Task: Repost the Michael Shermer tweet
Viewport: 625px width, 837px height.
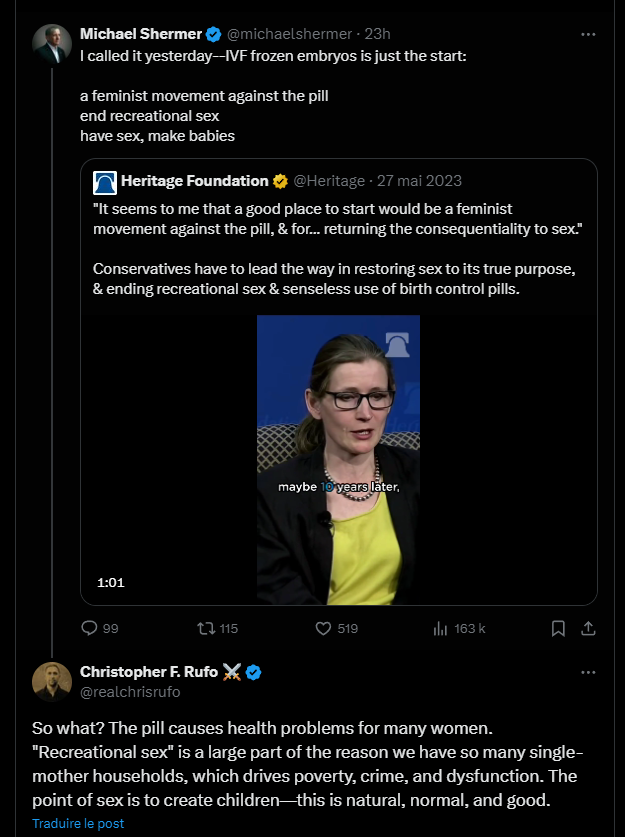Action: tap(206, 628)
